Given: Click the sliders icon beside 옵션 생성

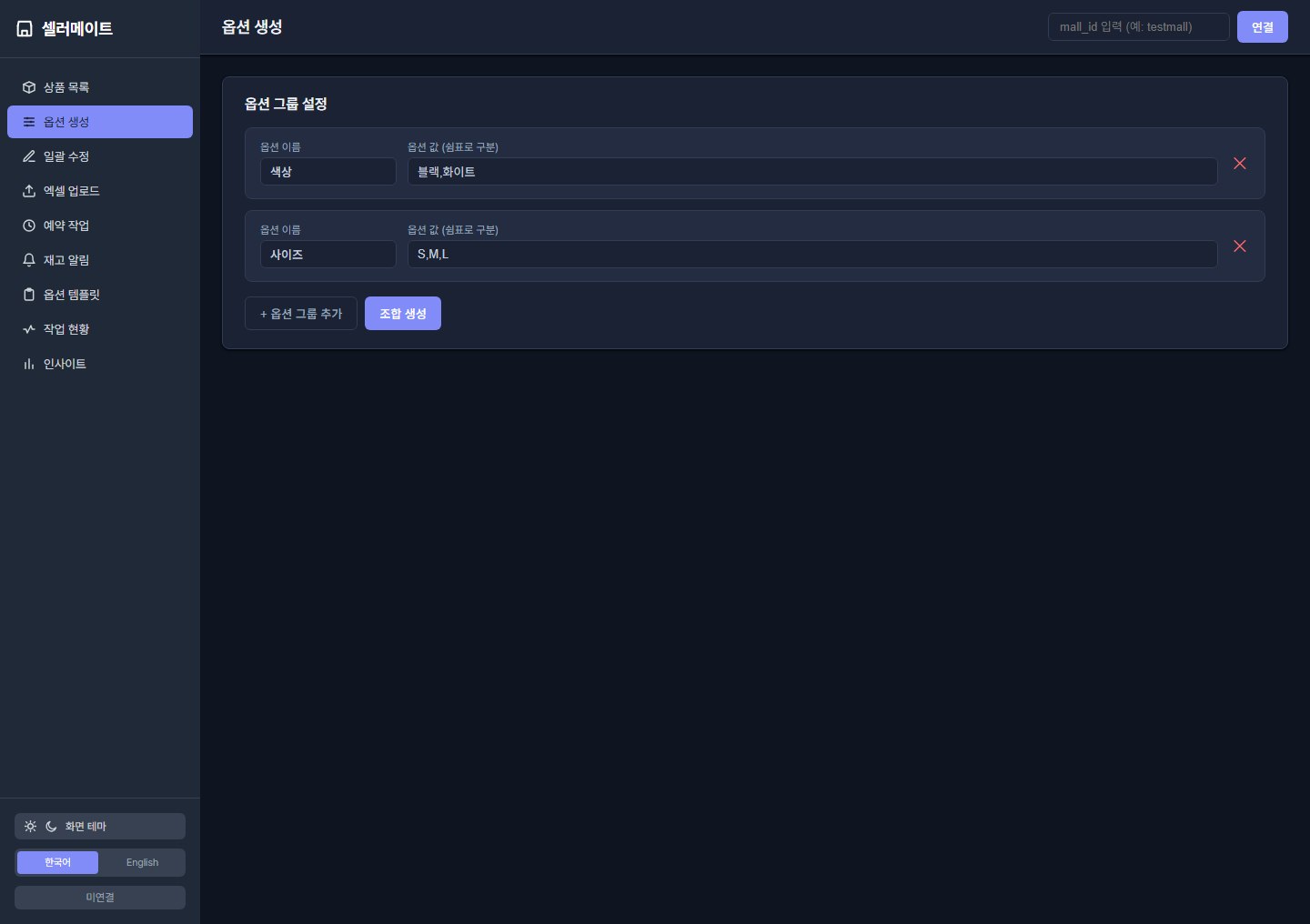Looking at the screenshot, I should click(x=29, y=122).
